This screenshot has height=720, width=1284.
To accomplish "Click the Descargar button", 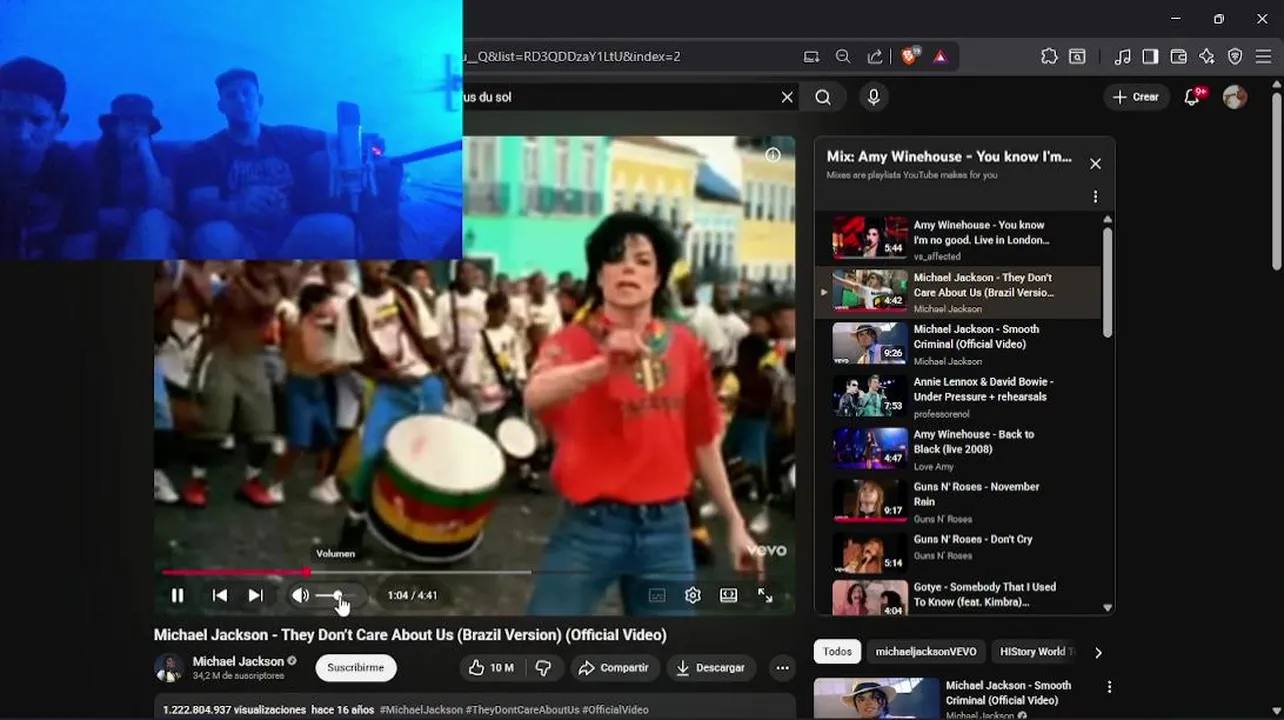I will (711, 667).
